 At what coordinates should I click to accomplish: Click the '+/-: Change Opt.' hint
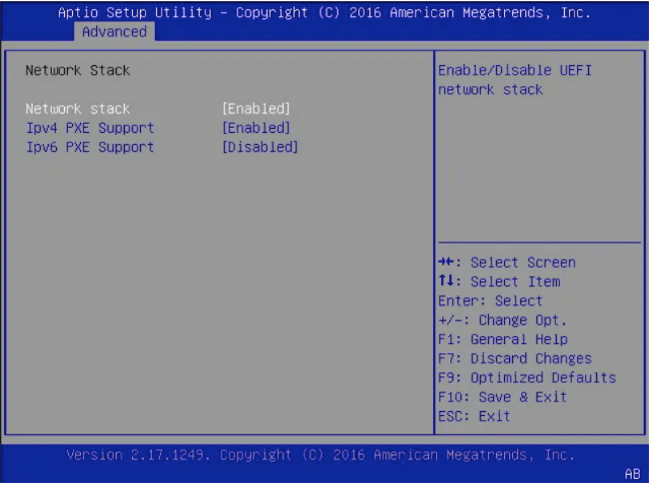(x=502, y=320)
